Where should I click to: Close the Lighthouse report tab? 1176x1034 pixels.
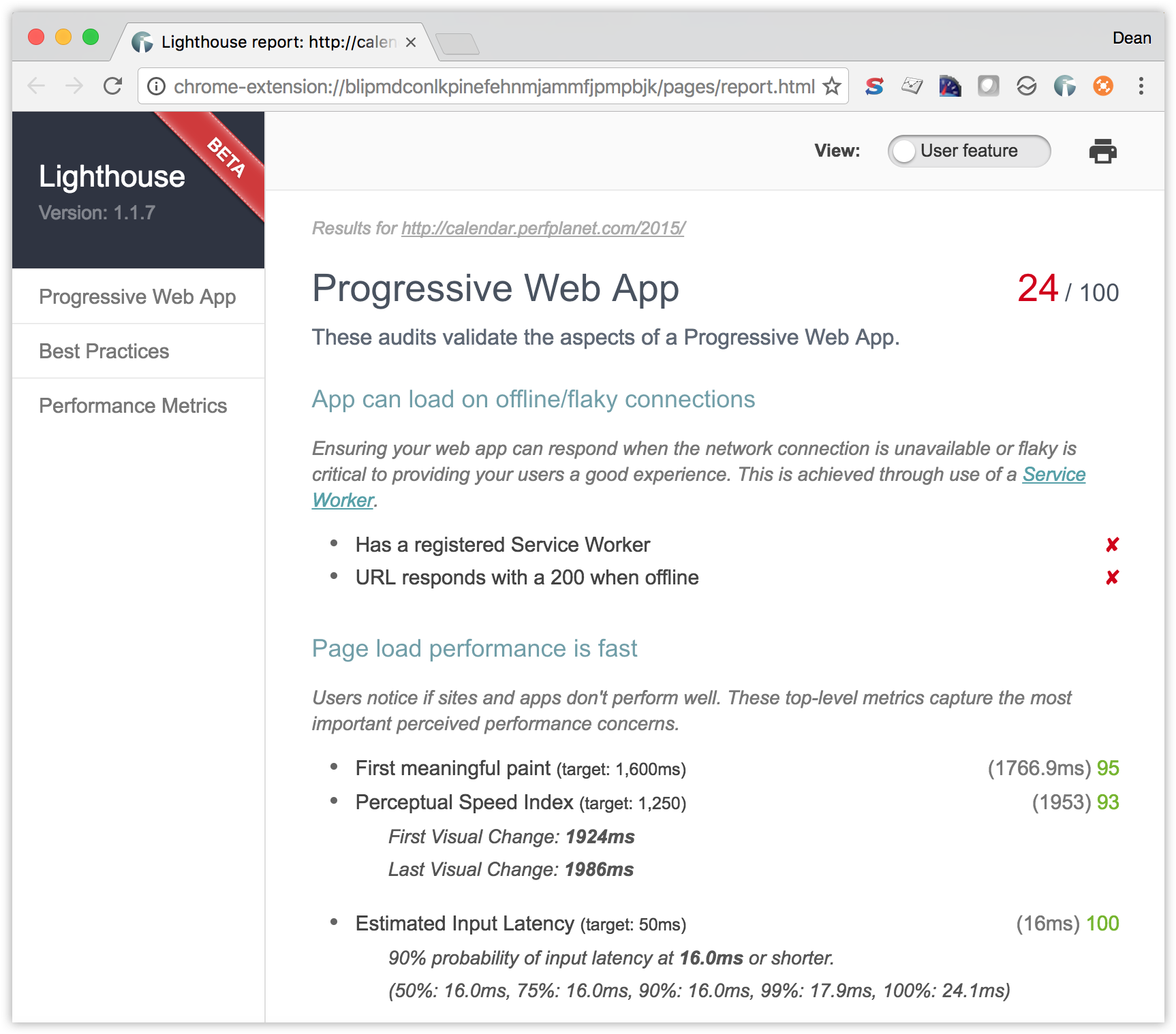(x=411, y=42)
